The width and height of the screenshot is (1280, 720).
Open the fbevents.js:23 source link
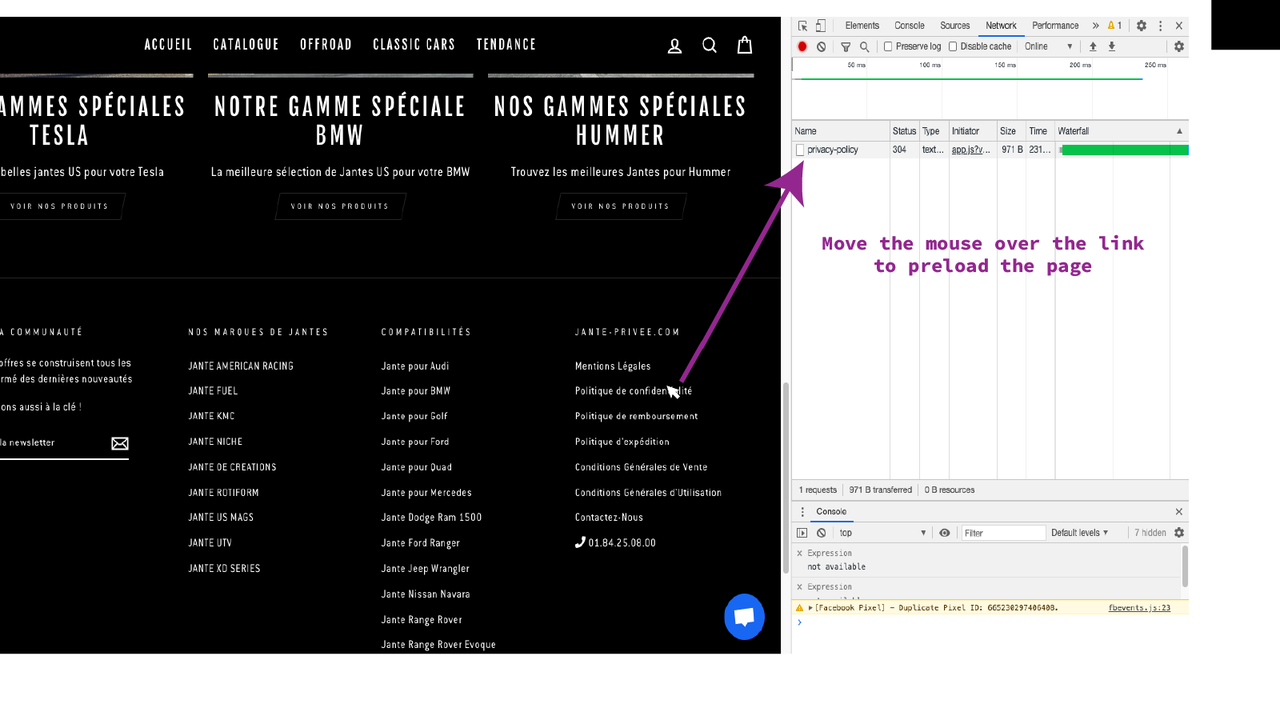click(1139, 608)
